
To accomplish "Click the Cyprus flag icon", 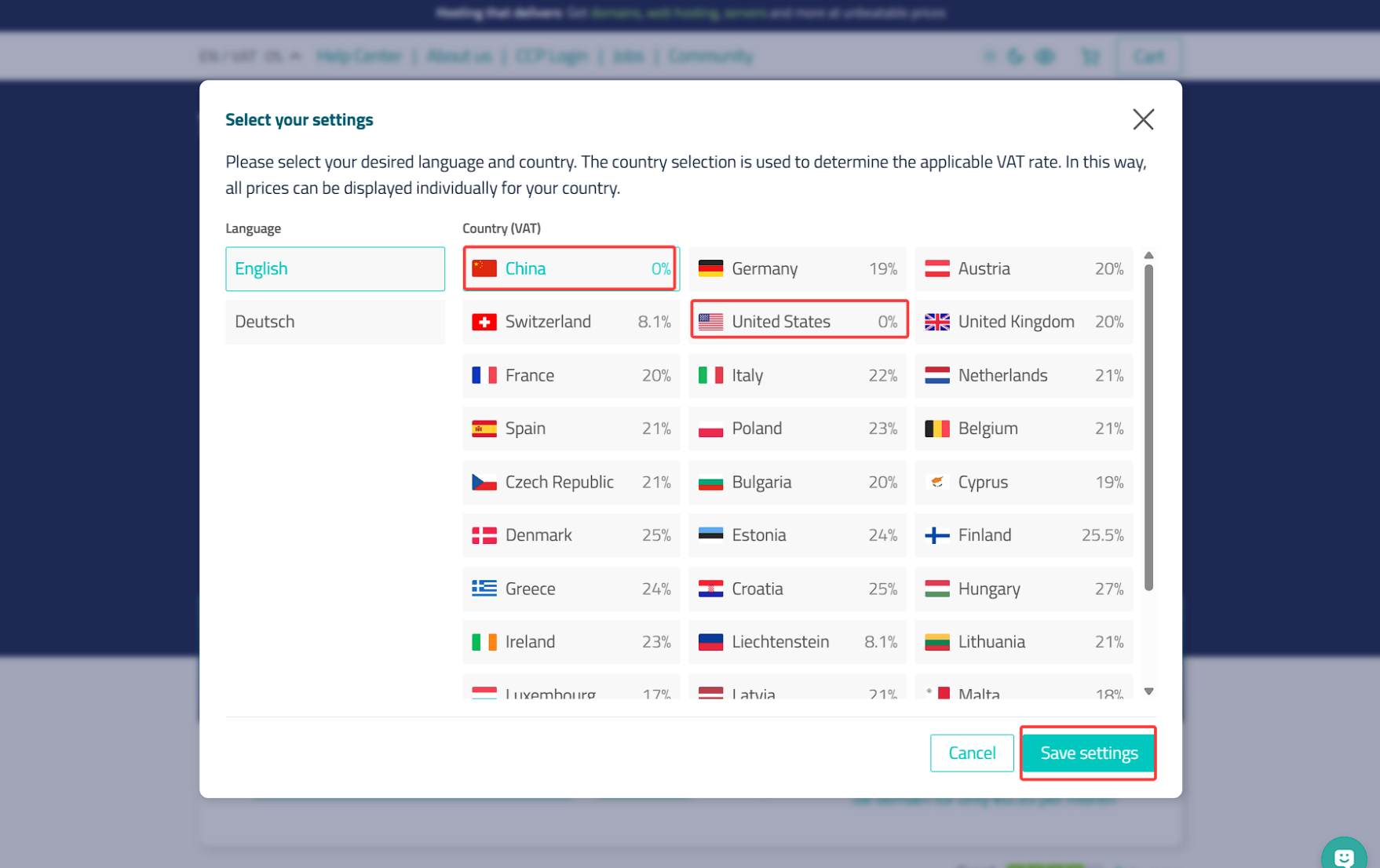I will tap(937, 482).
